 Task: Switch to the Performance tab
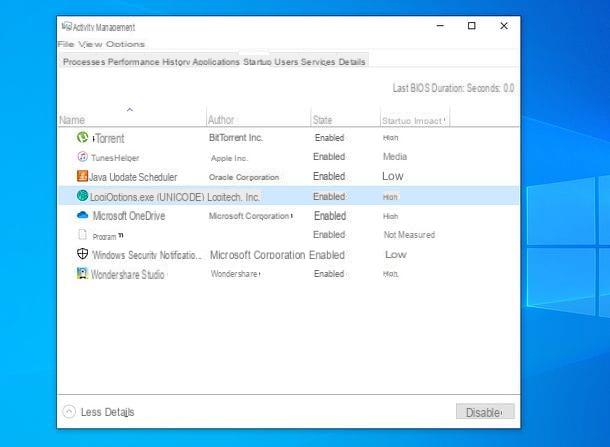click(x=133, y=62)
